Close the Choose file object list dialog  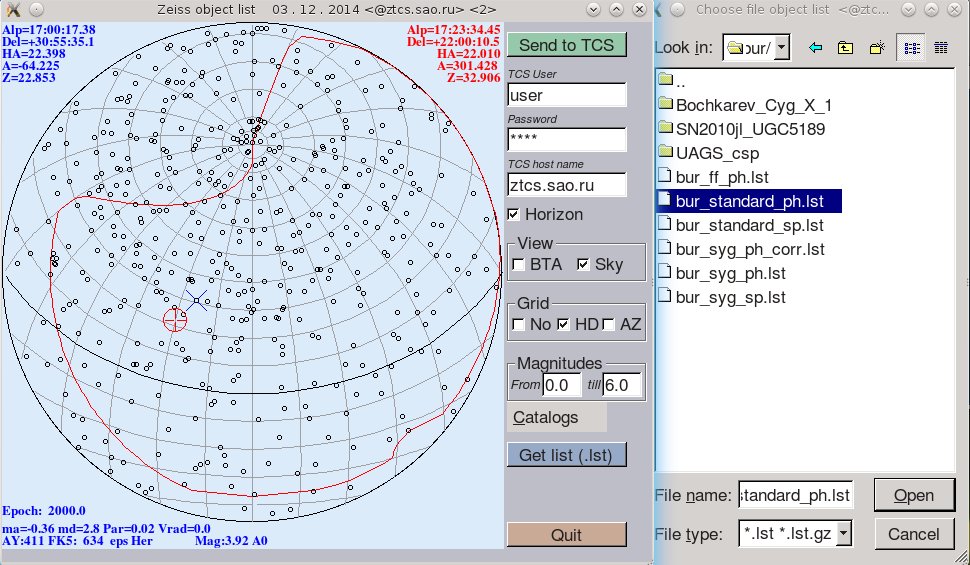[955, 9]
